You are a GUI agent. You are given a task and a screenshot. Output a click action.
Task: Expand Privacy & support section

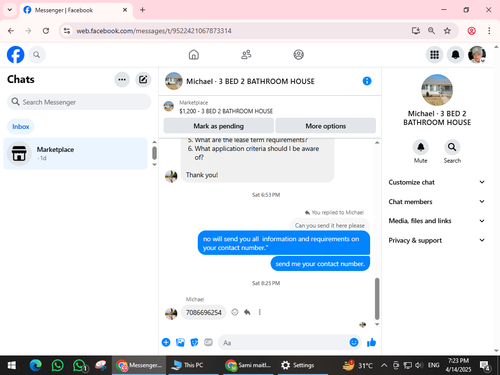click(x=437, y=240)
